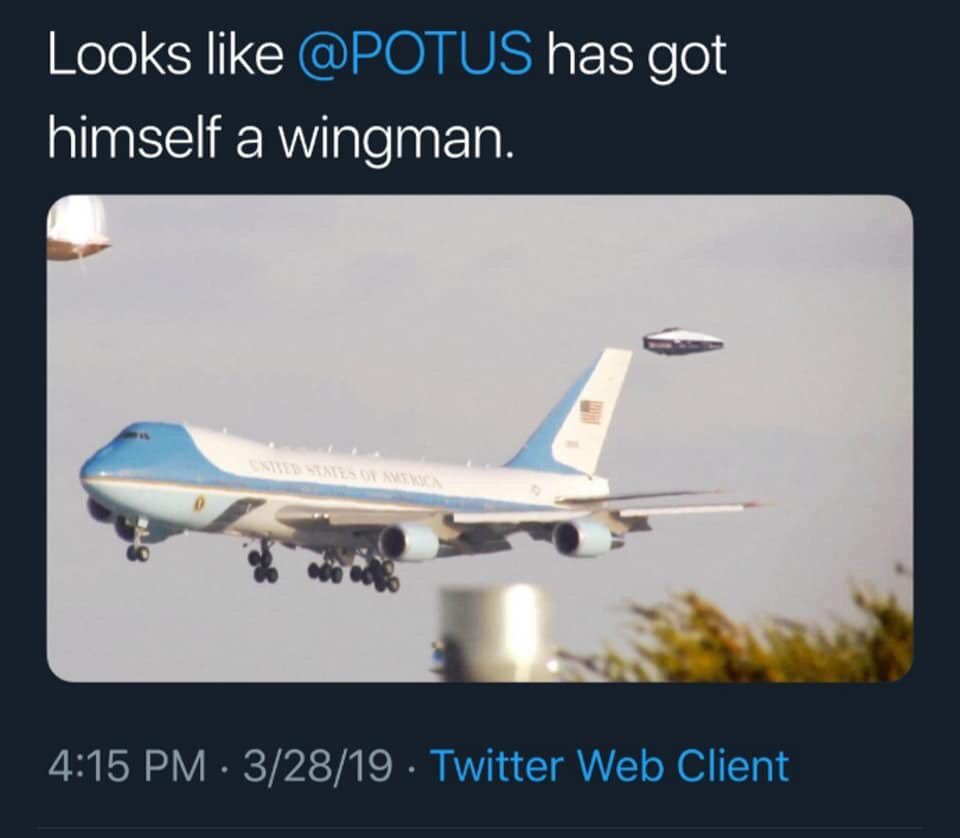The height and width of the screenshot is (838, 960).
Task: Click the blurry lamp in the photo's corner
Action: point(77,227)
